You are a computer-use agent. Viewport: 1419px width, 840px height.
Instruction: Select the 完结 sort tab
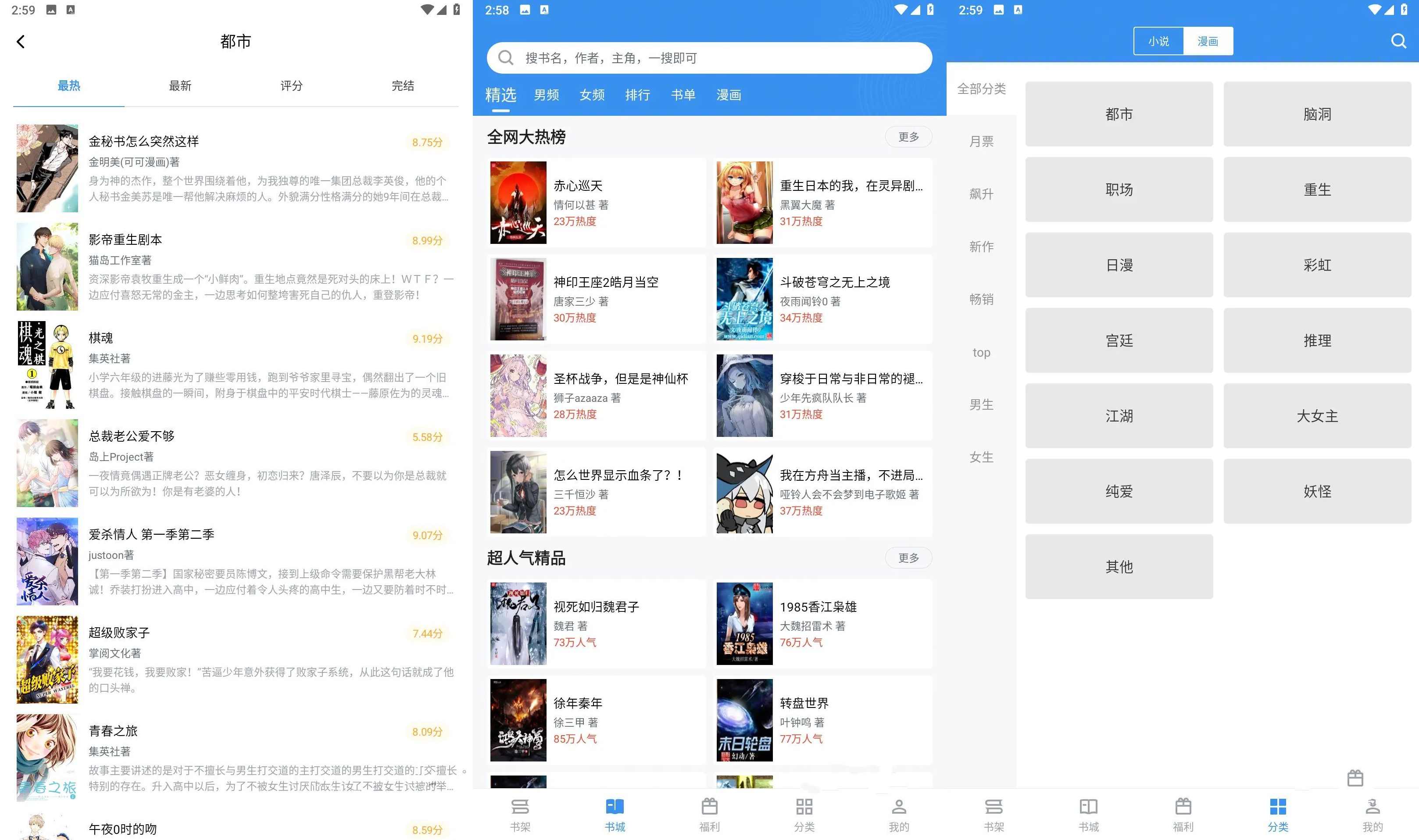[x=403, y=86]
